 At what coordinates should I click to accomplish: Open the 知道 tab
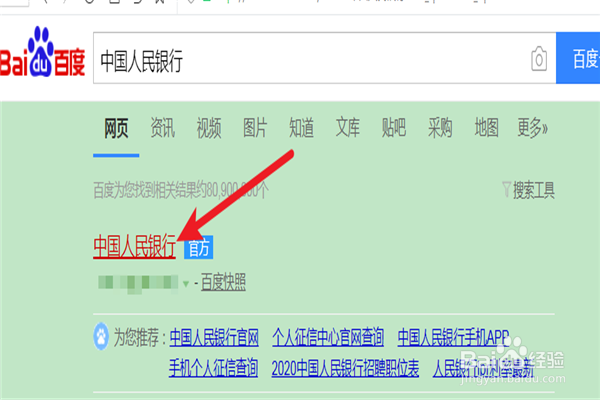tap(302, 128)
